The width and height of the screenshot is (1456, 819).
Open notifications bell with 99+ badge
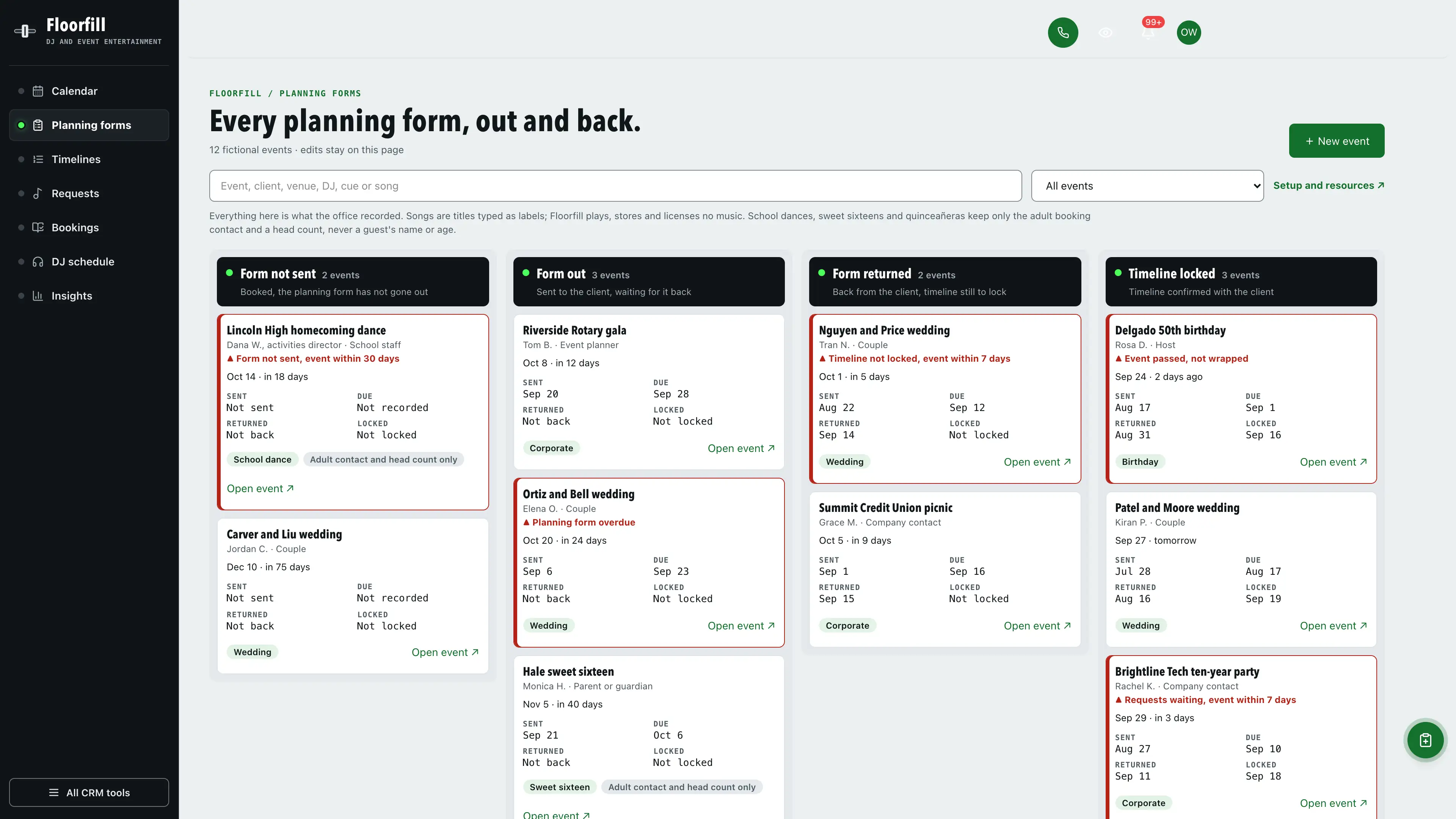point(1148,32)
